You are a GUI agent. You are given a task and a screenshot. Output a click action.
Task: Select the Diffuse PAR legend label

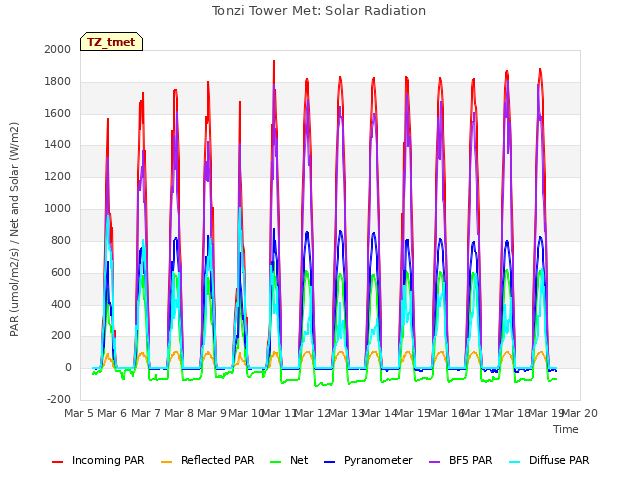(x=559, y=460)
